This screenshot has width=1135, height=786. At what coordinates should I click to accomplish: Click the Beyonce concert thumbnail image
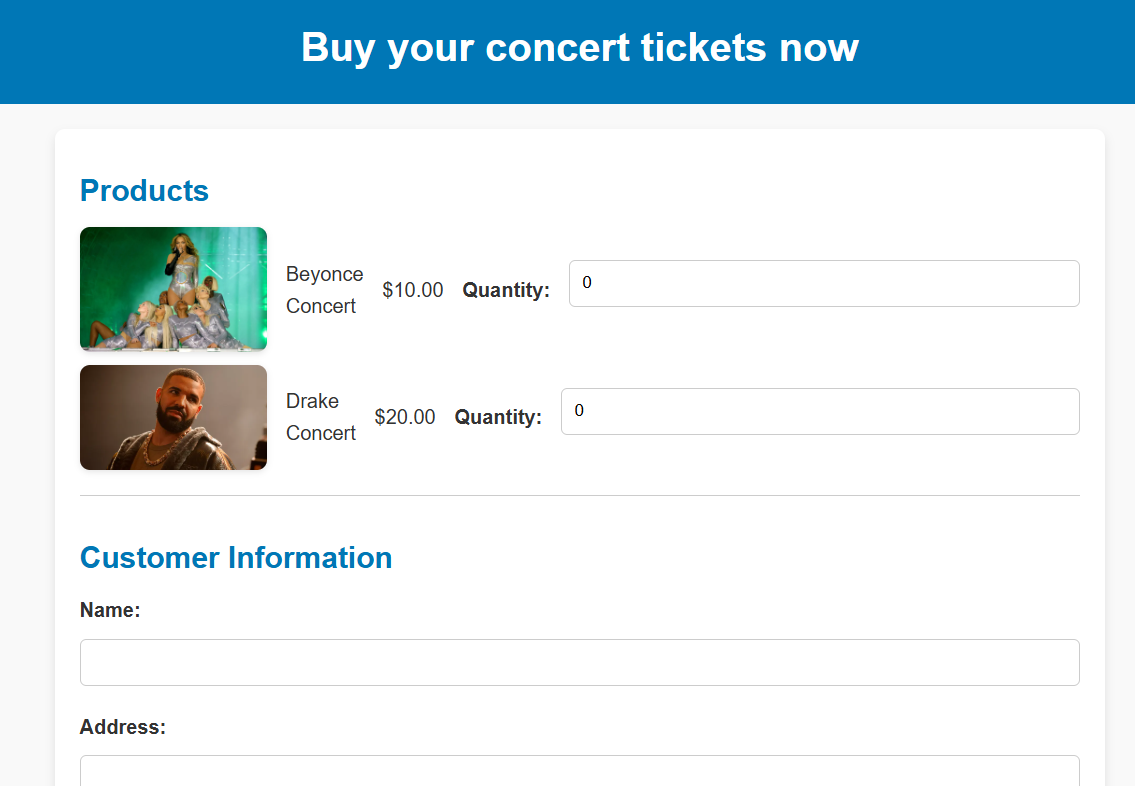[x=173, y=289]
